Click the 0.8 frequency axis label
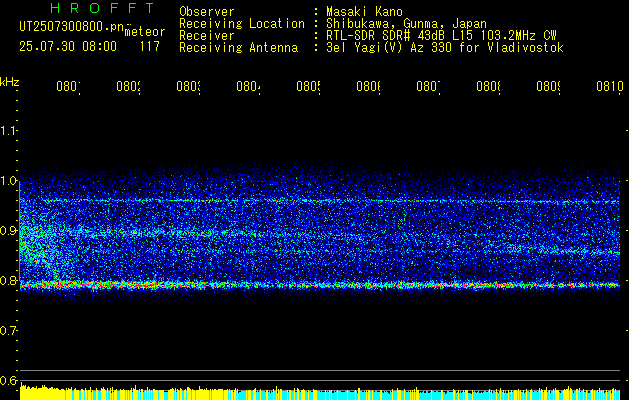 point(8,280)
